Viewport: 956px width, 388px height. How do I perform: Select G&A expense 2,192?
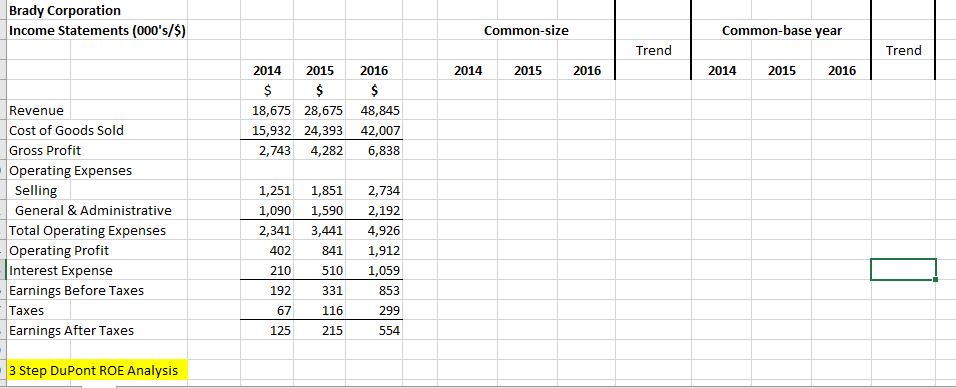383,210
